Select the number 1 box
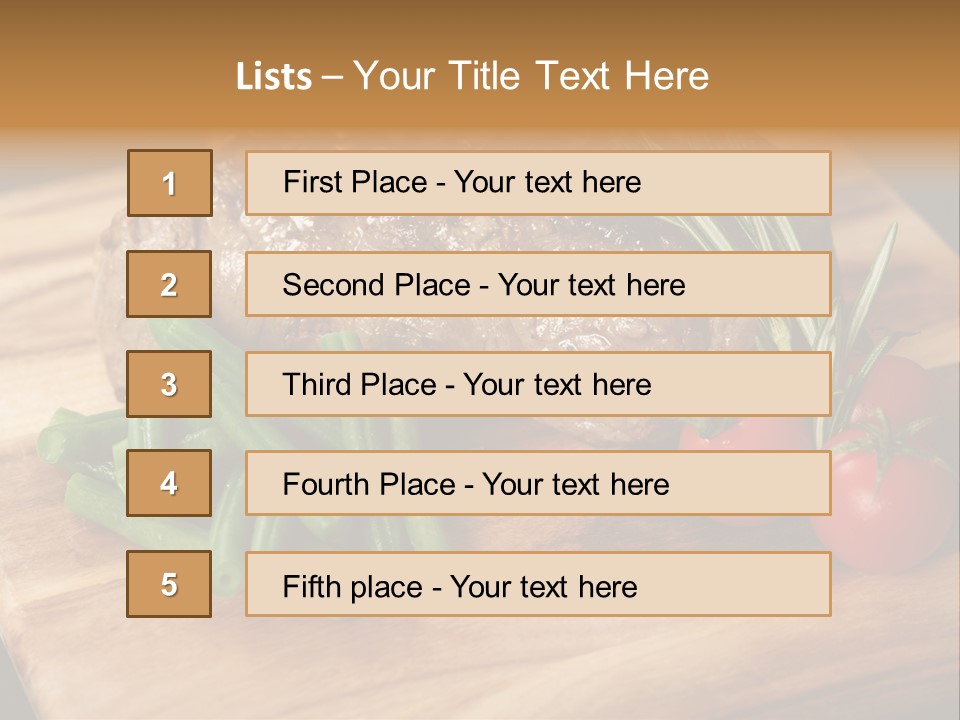The width and height of the screenshot is (960, 720). pos(170,183)
